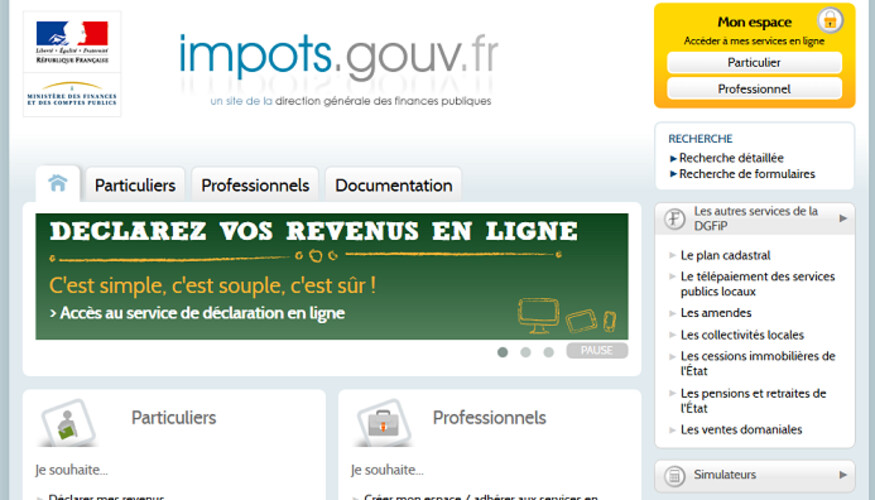
Task: Click the Simulateurs calculator icon
Action: tap(676, 475)
